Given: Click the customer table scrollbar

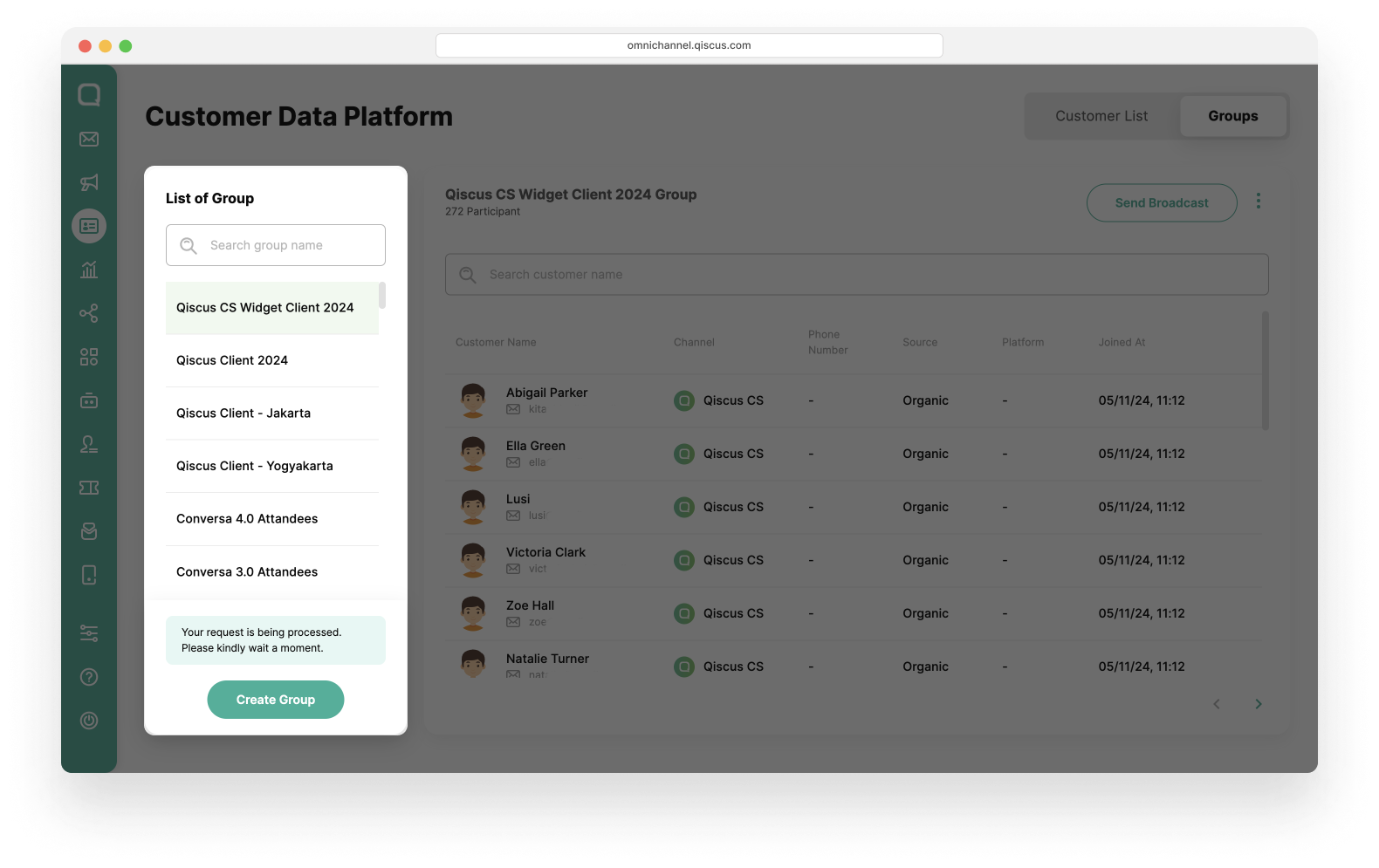Looking at the screenshot, I should tap(1266, 370).
